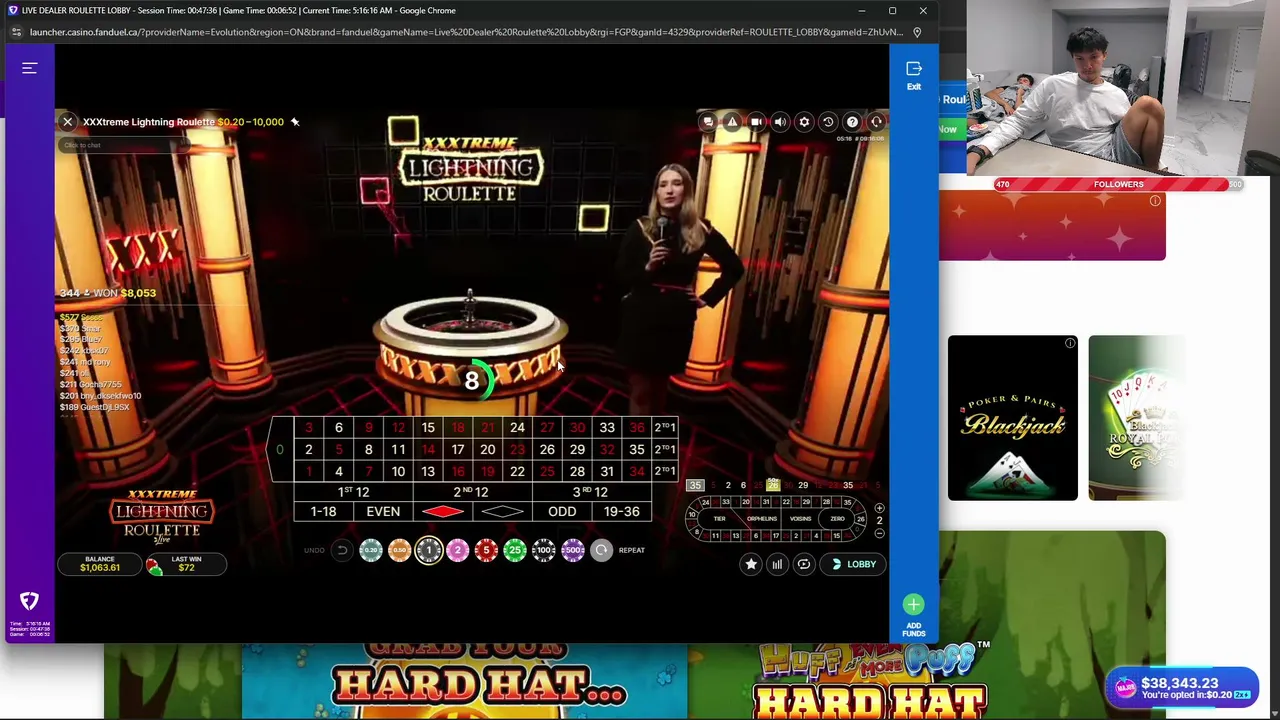This screenshot has height=720, width=1280.
Task: Place a chip on green 0
Action: pos(280,449)
